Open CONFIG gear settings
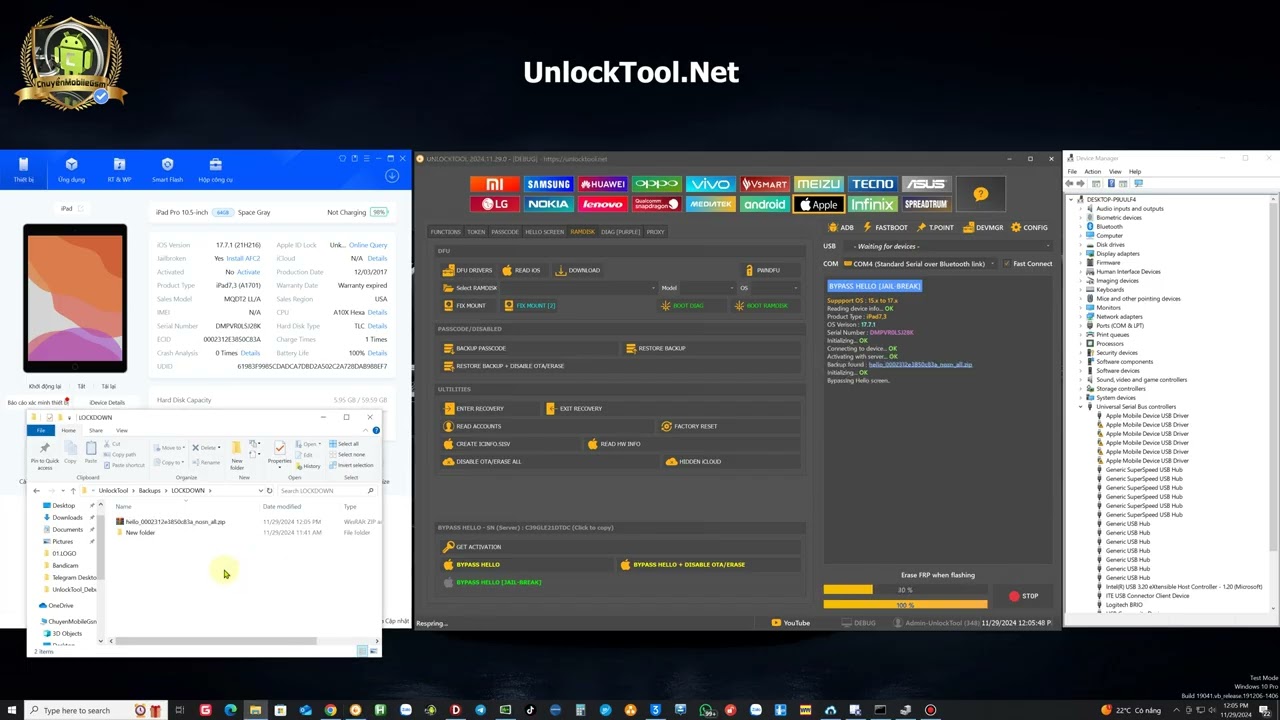1280x720 pixels. (x=1030, y=228)
